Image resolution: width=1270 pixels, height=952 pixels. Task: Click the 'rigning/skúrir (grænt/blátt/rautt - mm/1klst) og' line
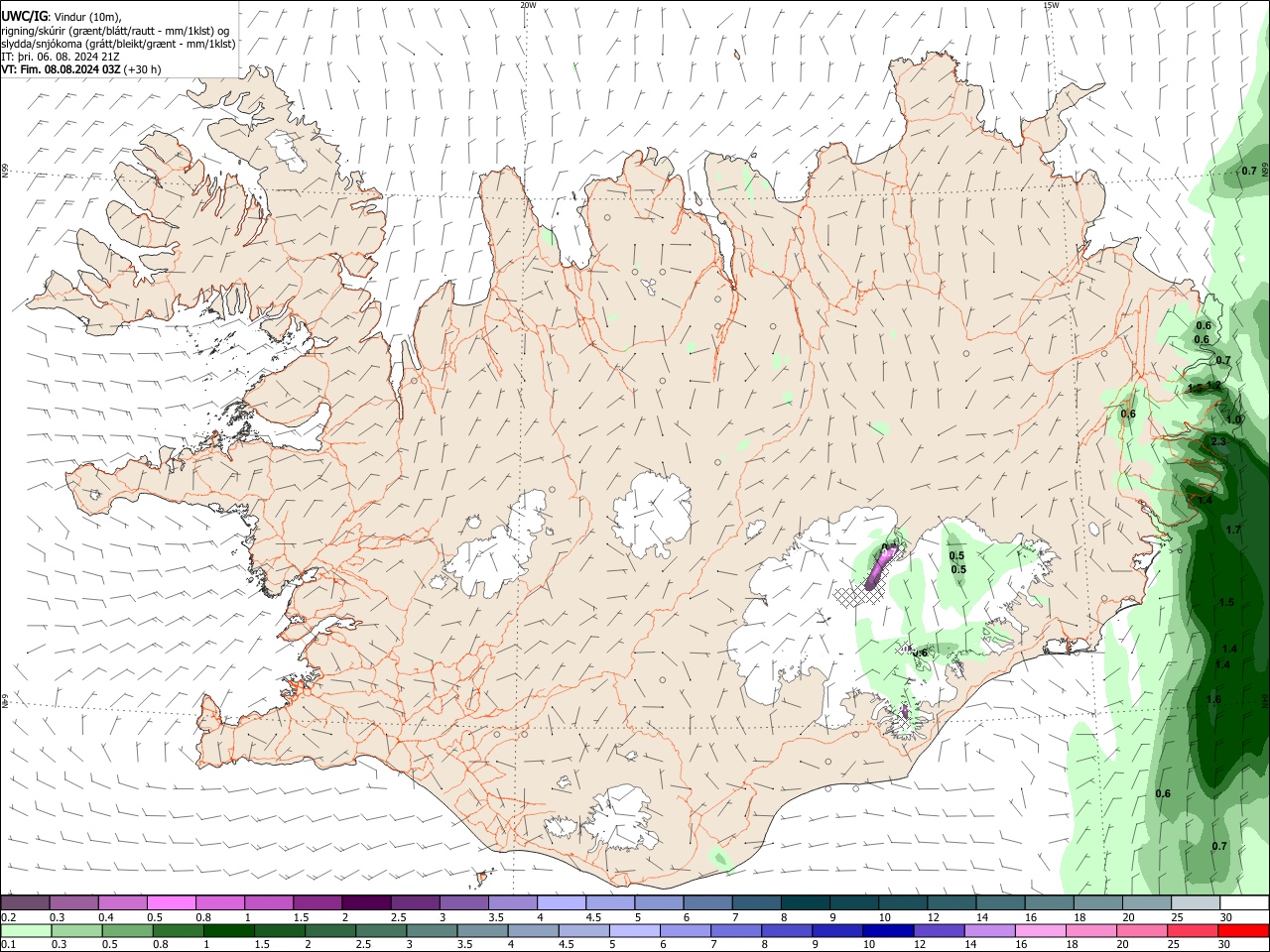click(115, 31)
